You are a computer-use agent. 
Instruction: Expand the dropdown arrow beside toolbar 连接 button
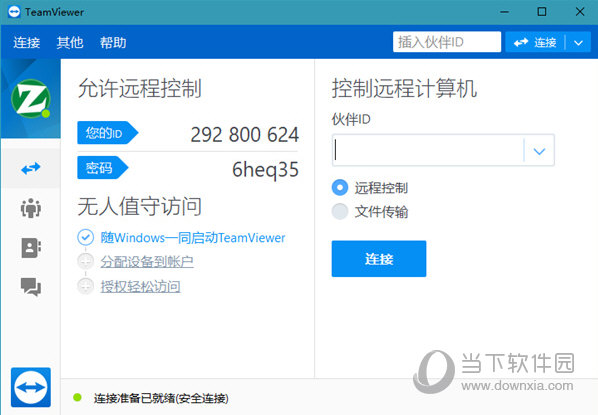click(x=578, y=43)
